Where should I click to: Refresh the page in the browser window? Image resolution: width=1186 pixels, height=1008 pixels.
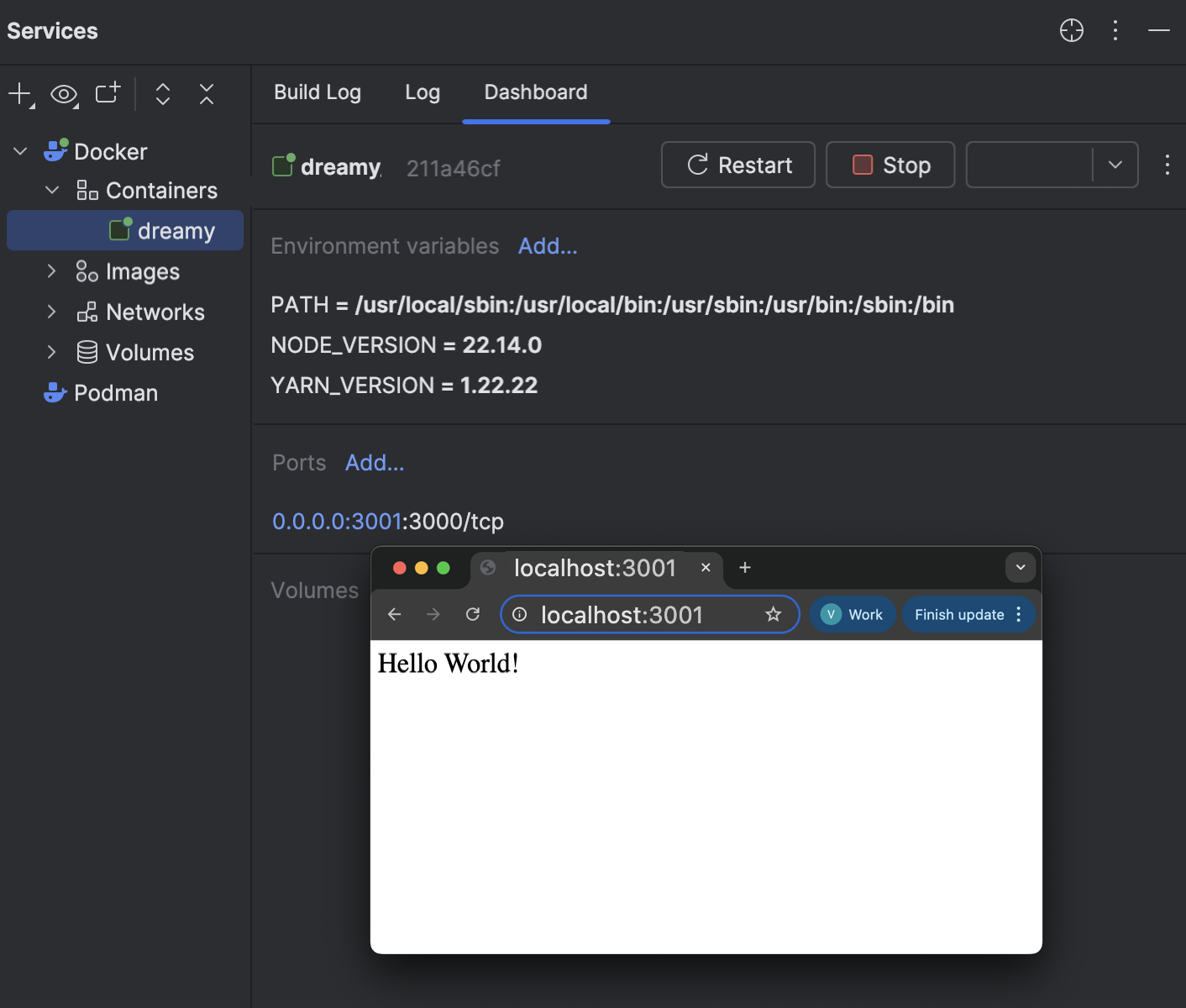[473, 614]
